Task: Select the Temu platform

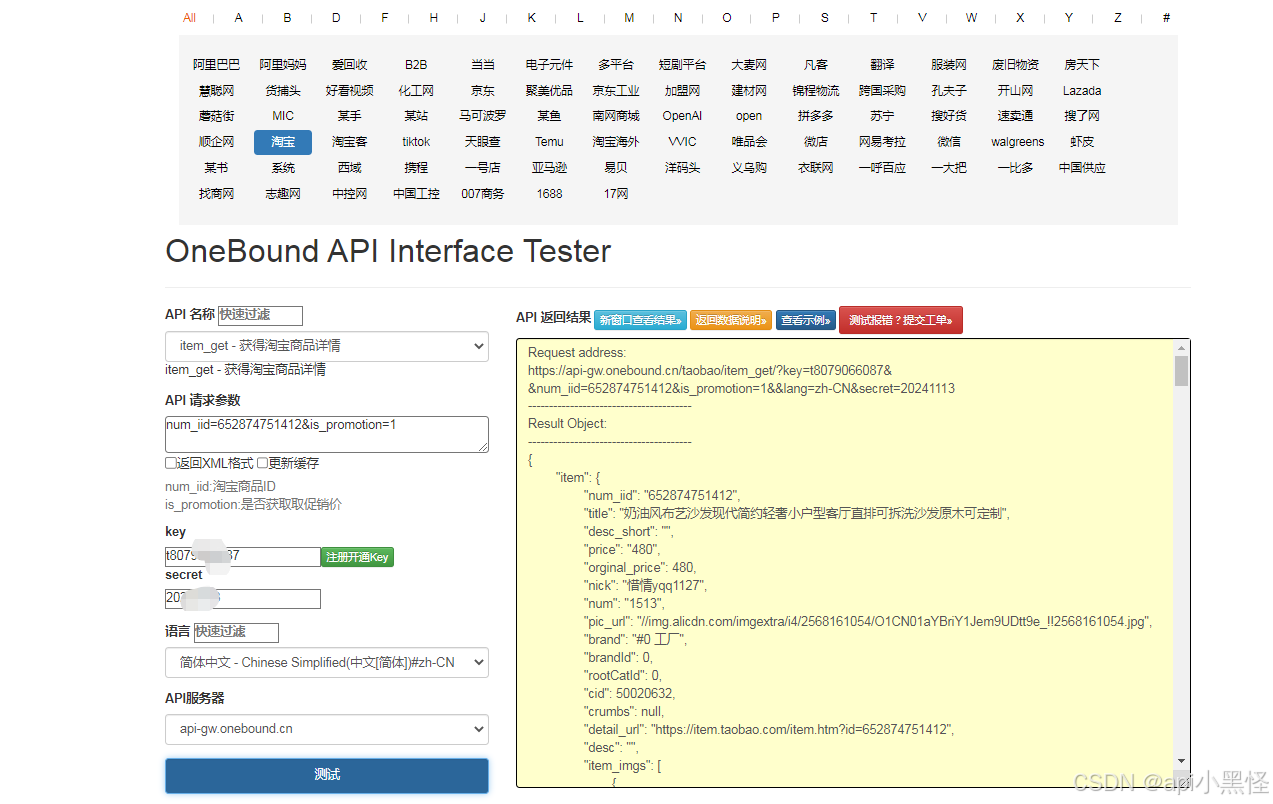Action: click(549, 142)
